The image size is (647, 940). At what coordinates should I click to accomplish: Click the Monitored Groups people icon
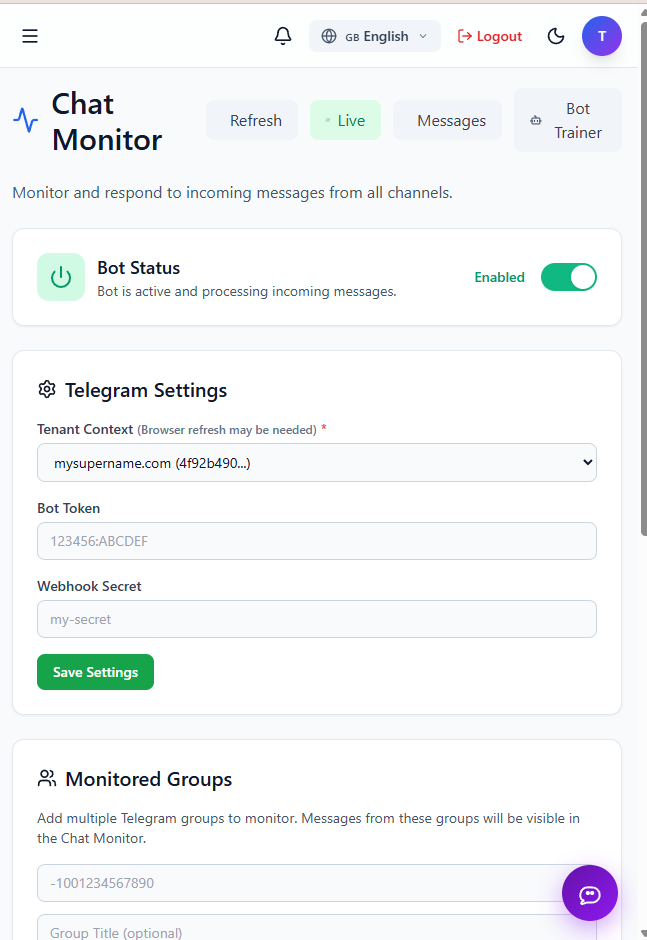tap(46, 779)
